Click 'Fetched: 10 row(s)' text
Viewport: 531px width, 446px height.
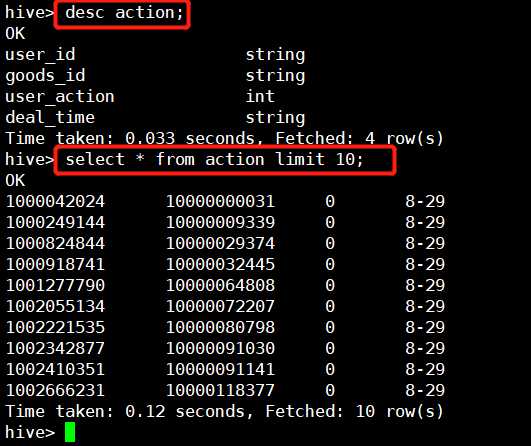coord(354,411)
